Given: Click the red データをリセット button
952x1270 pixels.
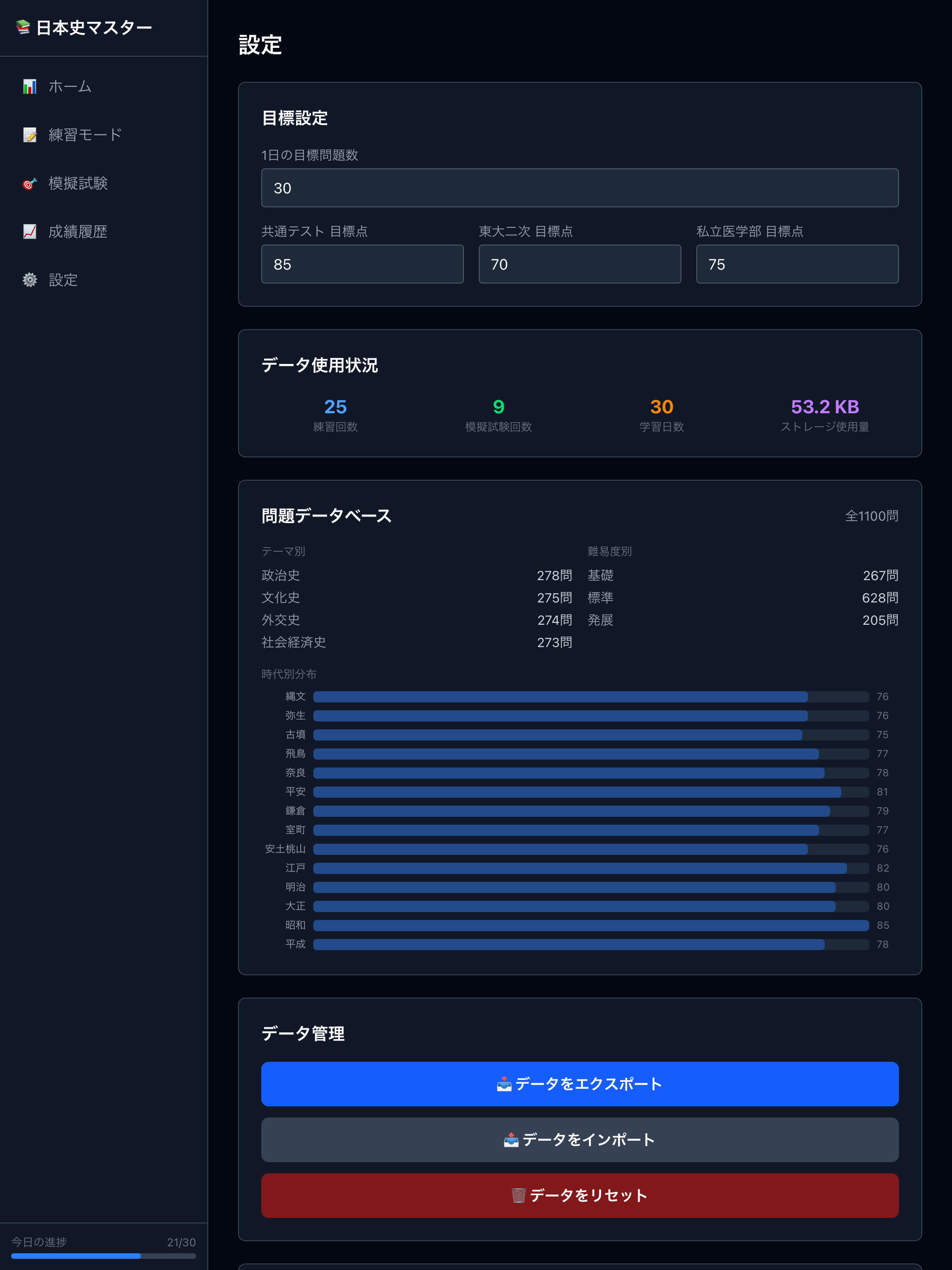Looking at the screenshot, I should point(580,1195).
